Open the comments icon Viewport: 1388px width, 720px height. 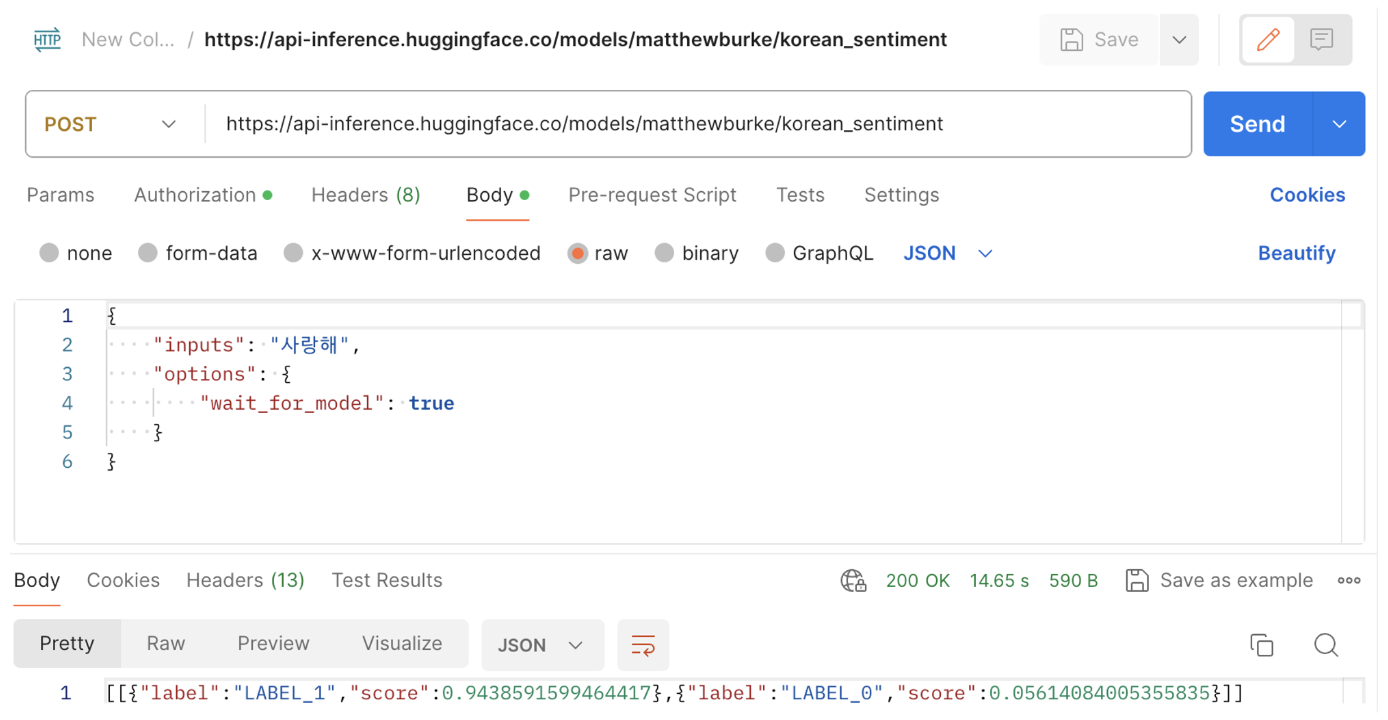1322,40
